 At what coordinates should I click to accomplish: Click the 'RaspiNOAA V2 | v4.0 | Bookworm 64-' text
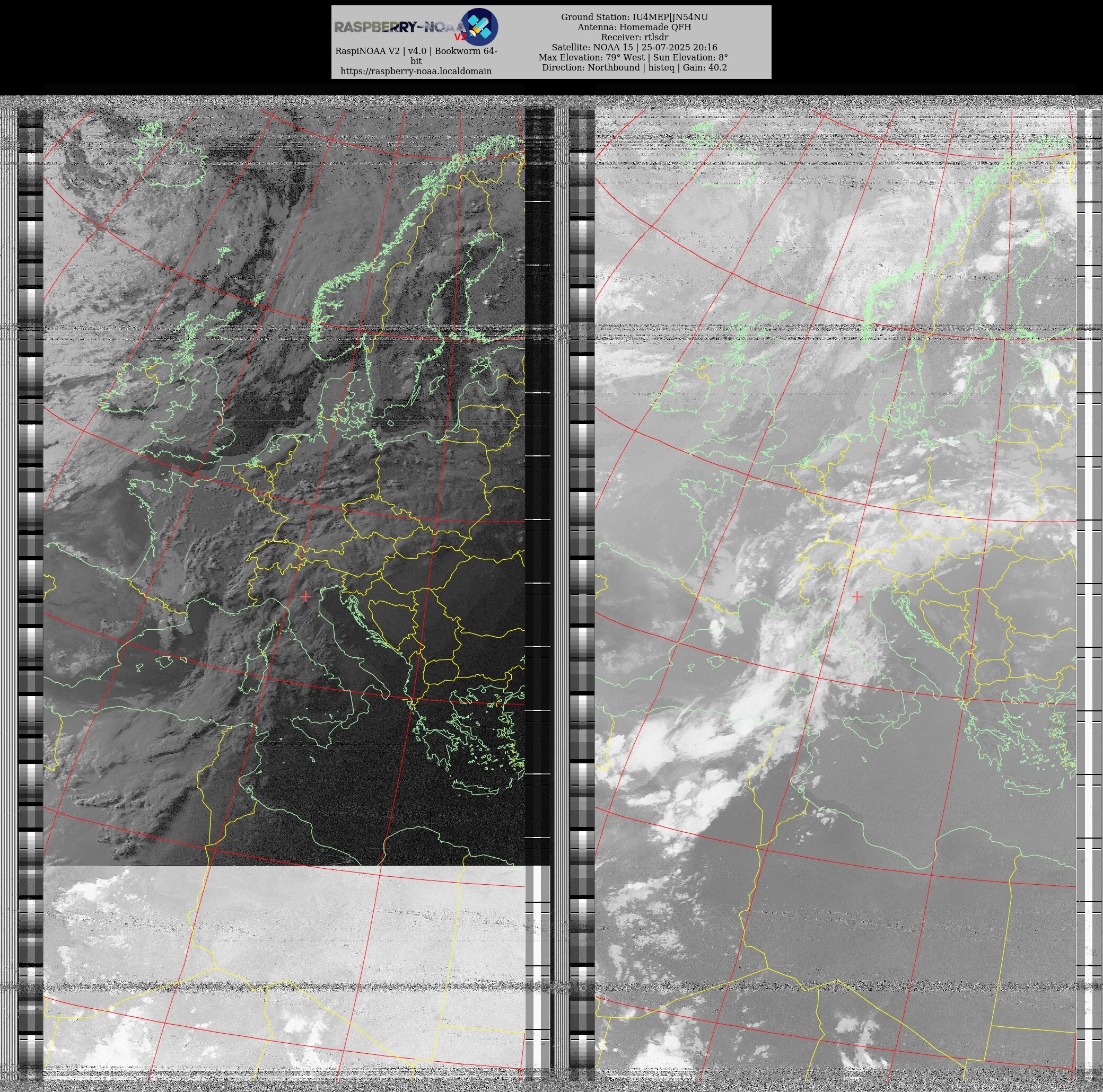[416, 51]
